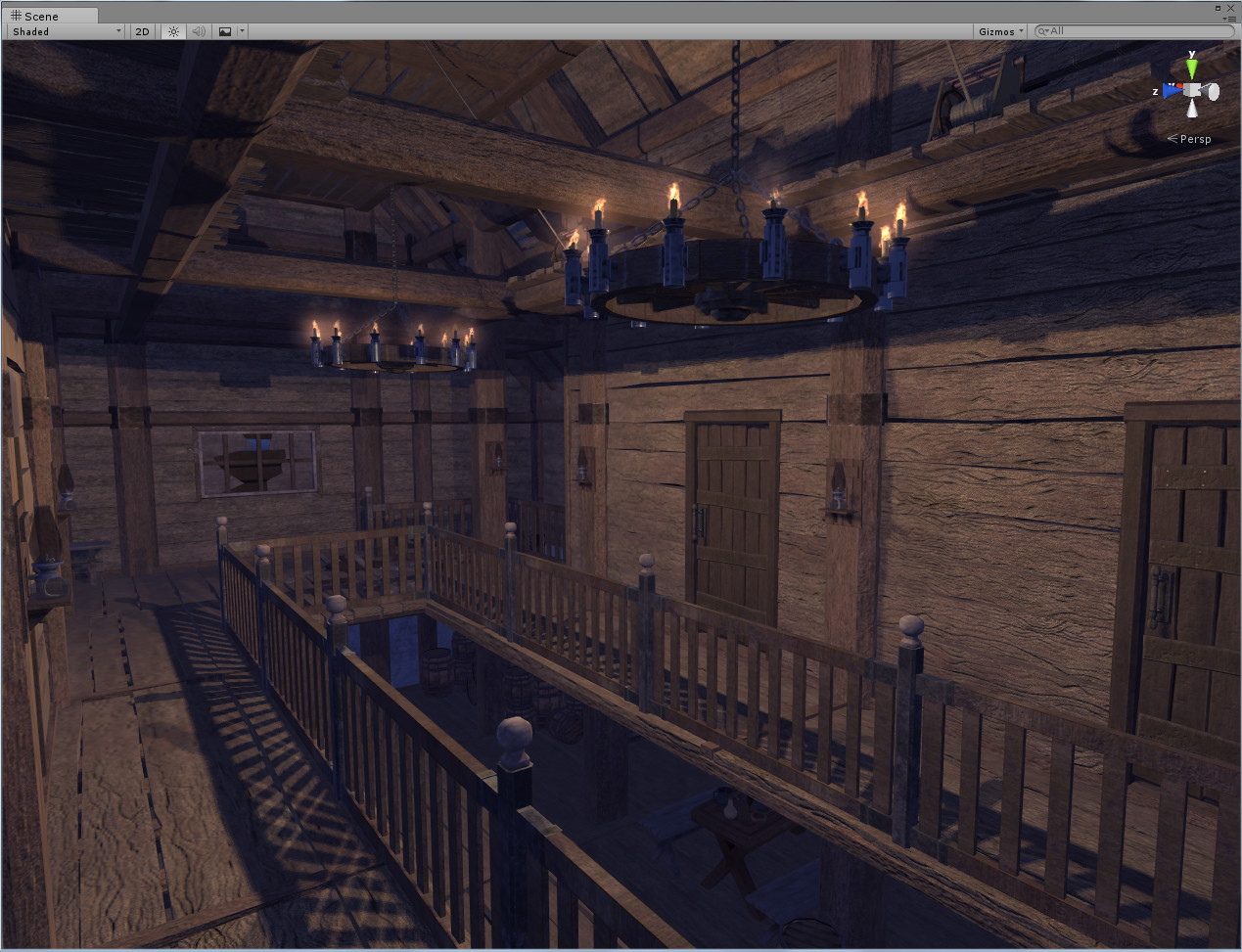Toggle Persp projection label
The width and height of the screenshot is (1242, 952).
(1190, 139)
